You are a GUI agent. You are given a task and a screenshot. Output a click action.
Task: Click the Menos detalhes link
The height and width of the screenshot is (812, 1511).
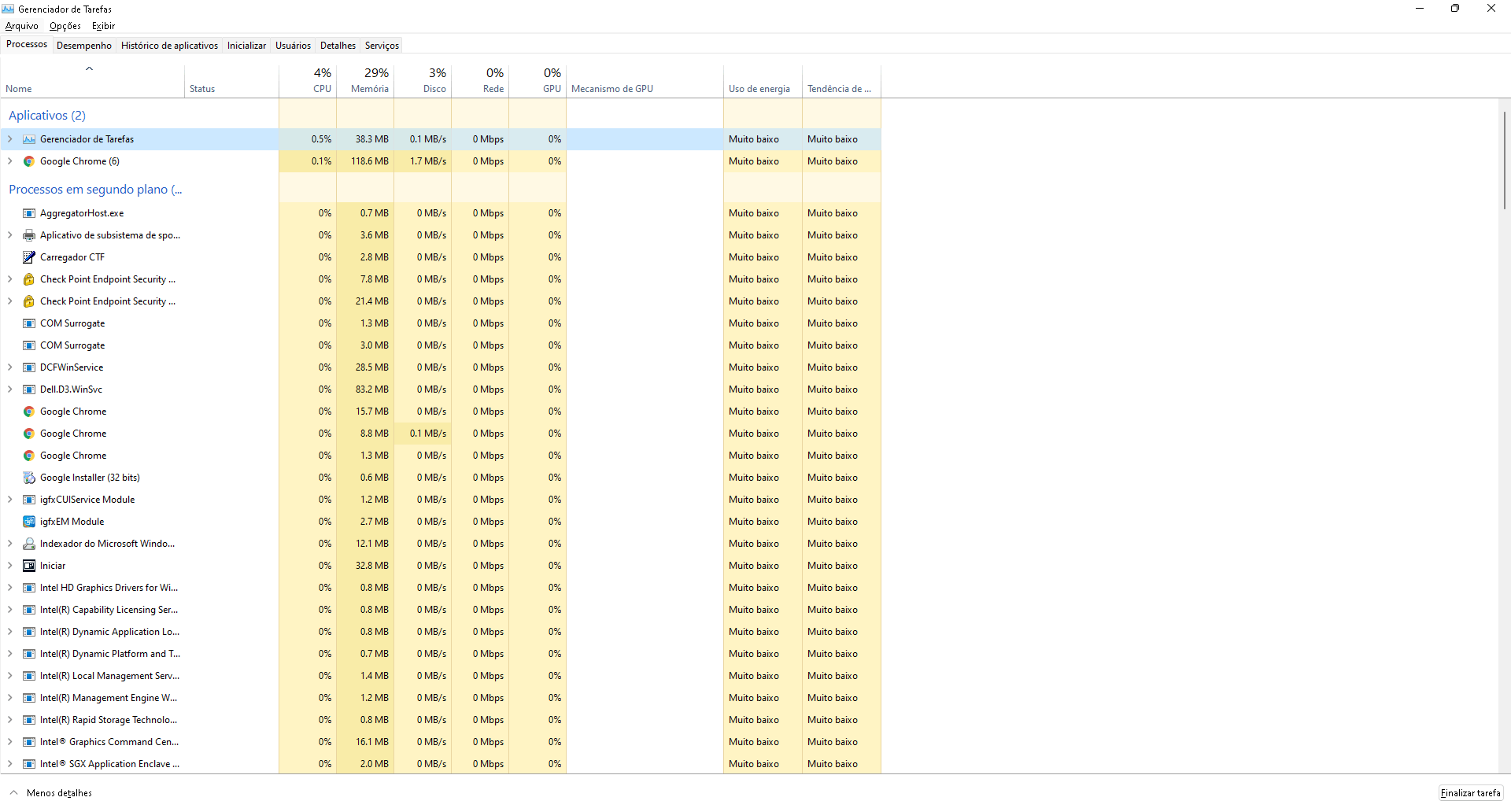click(x=59, y=793)
